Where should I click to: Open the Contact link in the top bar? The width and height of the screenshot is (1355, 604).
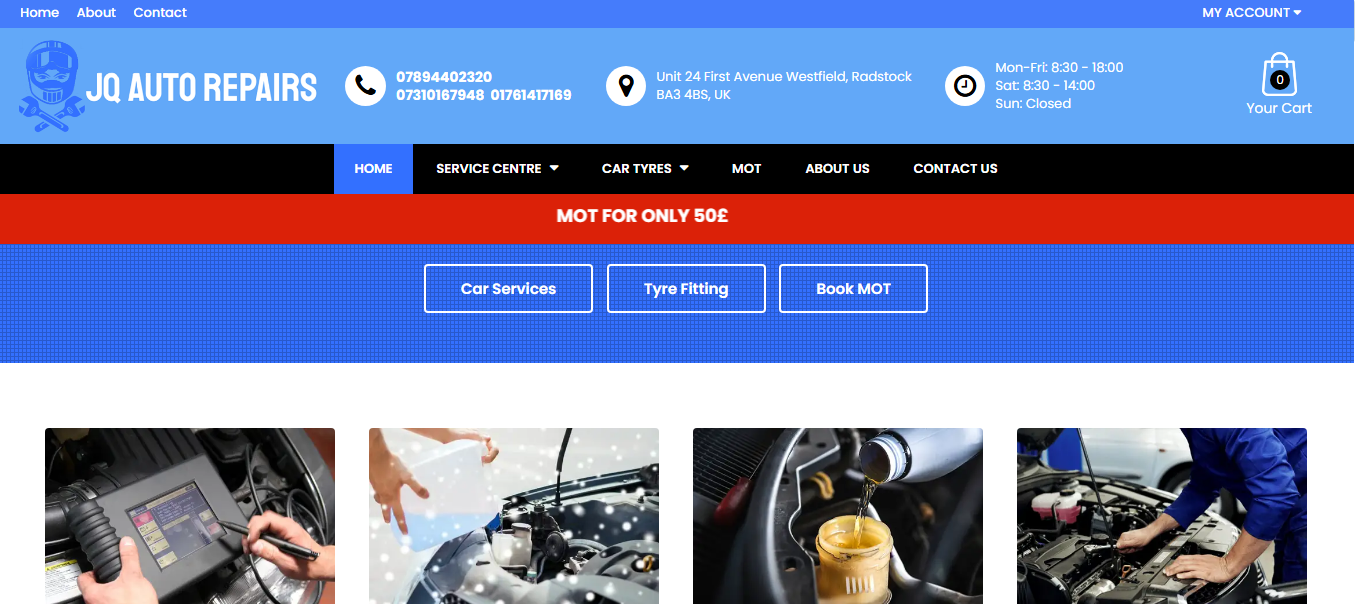pos(160,13)
